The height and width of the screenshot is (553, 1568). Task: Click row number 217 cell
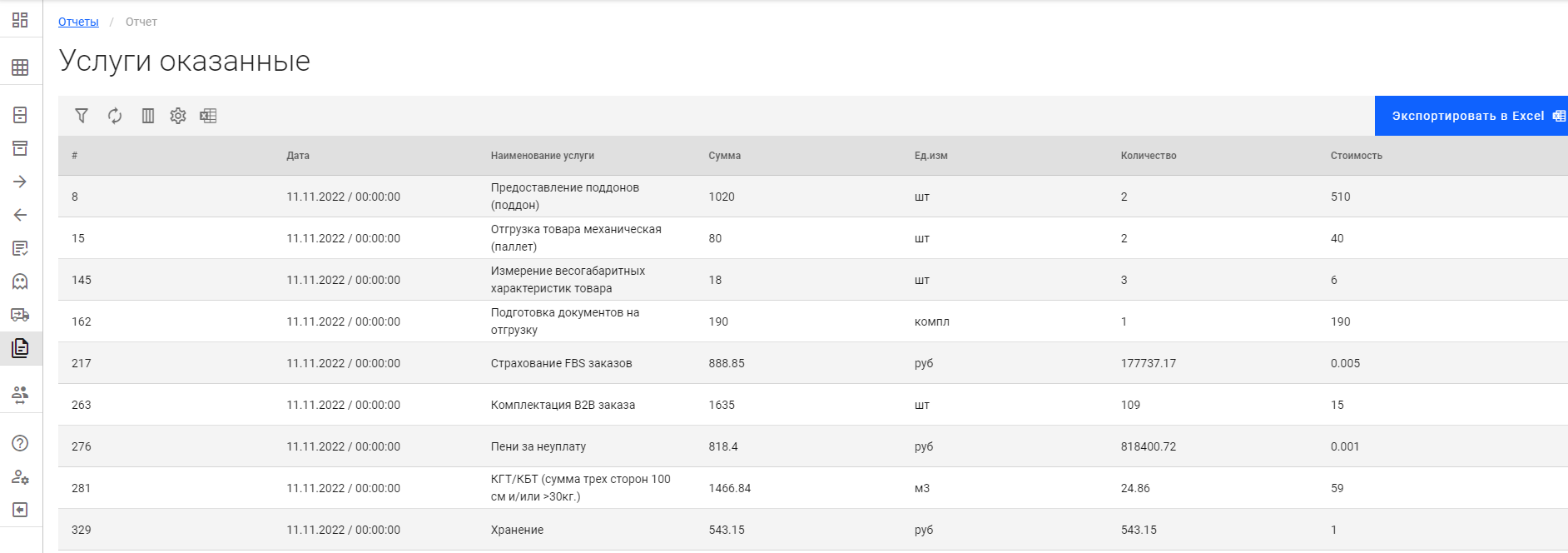pyautogui.click(x=82, y=363)
